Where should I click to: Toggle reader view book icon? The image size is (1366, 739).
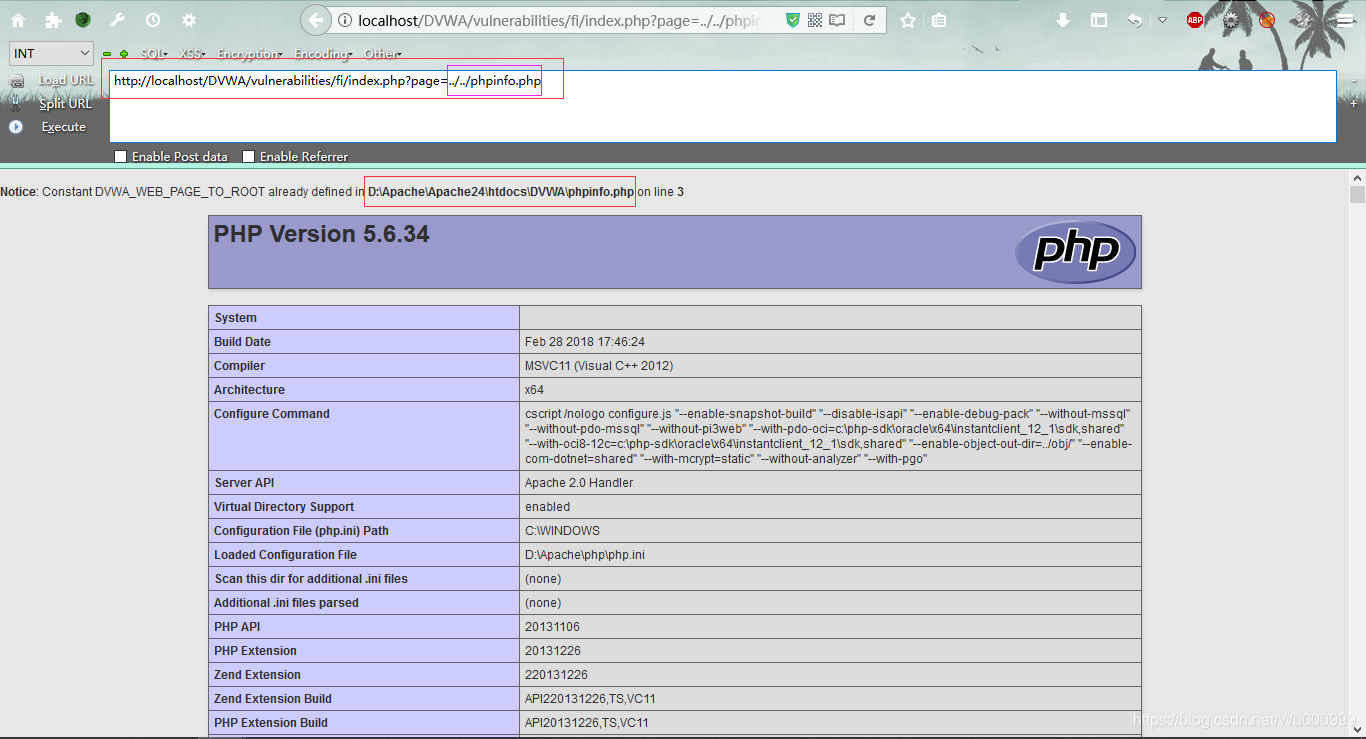point(837,20)
